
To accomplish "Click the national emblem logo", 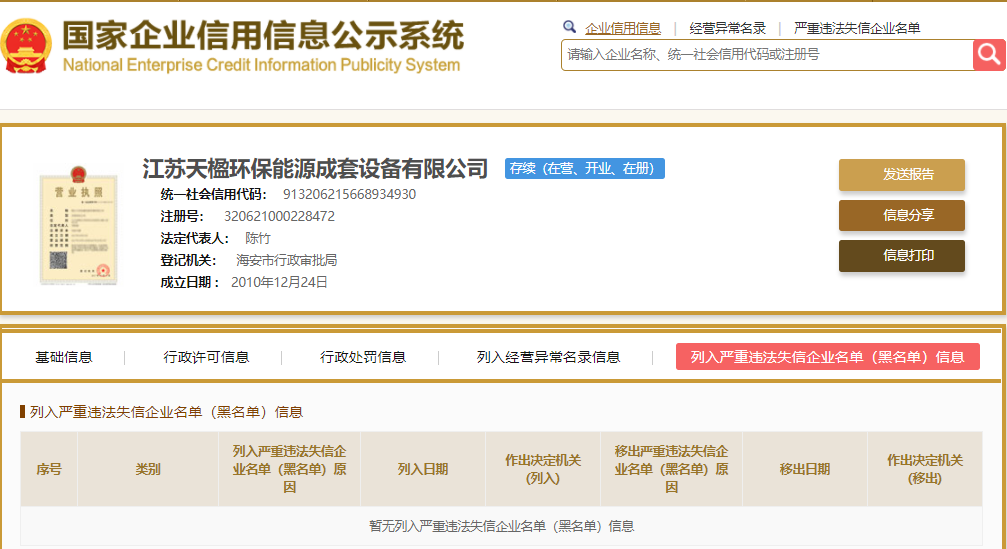I will (26, 46).
